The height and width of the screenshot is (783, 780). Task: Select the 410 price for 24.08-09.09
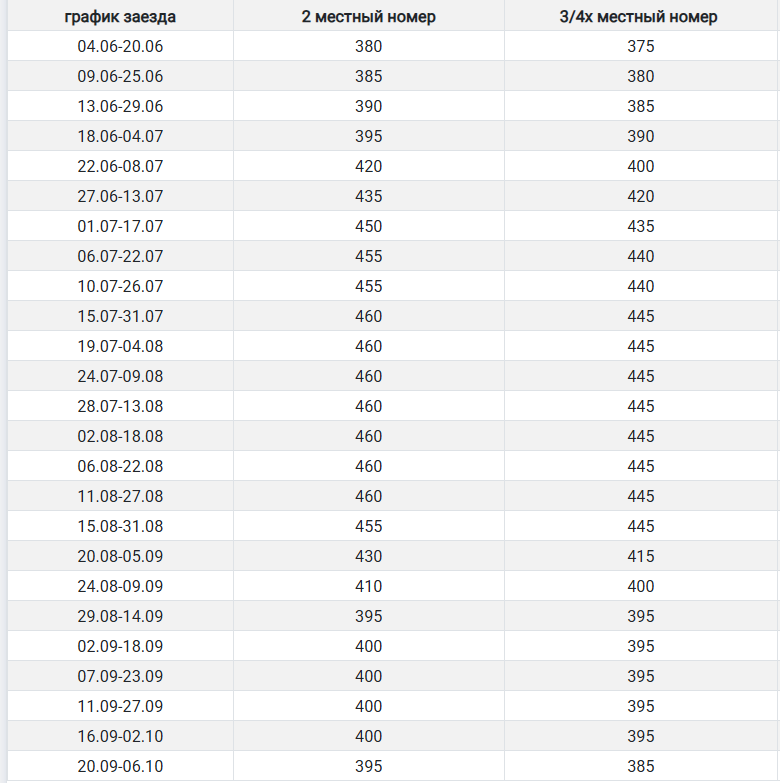pos(368,586)
